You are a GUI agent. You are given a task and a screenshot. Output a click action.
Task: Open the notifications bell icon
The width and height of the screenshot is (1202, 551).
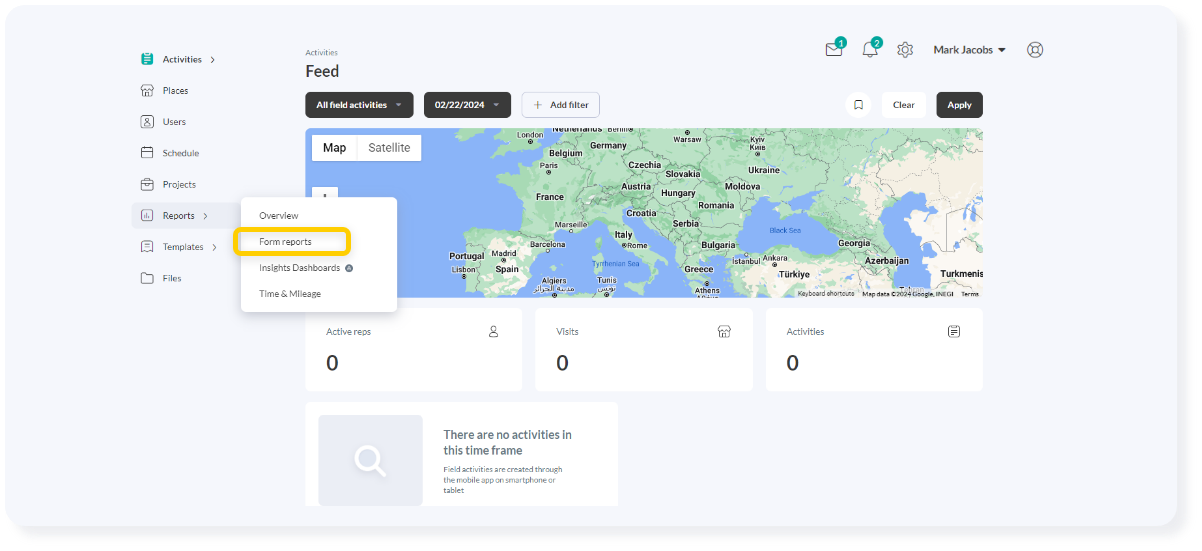(870, 50)
